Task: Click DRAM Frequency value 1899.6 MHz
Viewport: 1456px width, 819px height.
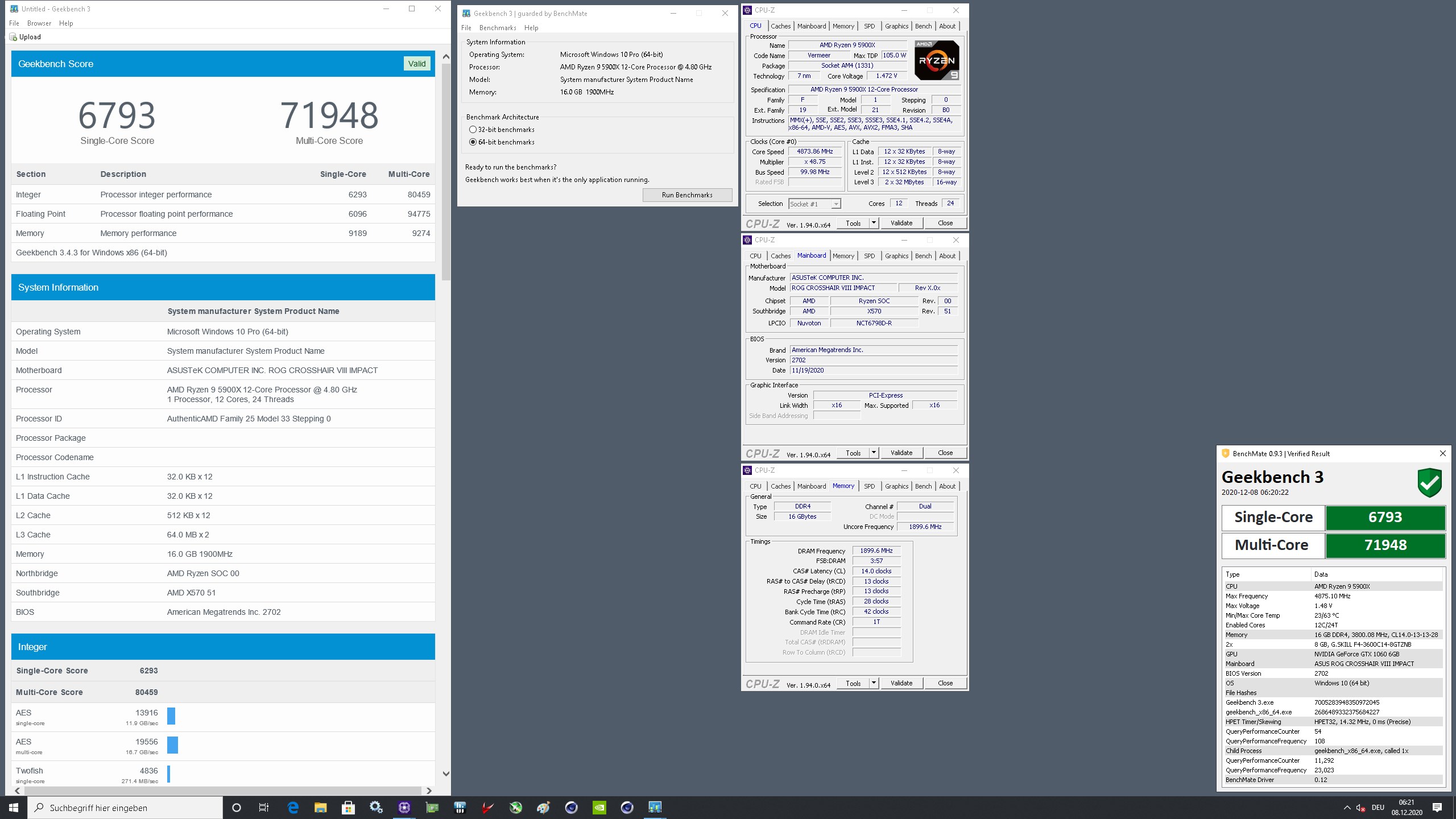Action: (876, 551)
